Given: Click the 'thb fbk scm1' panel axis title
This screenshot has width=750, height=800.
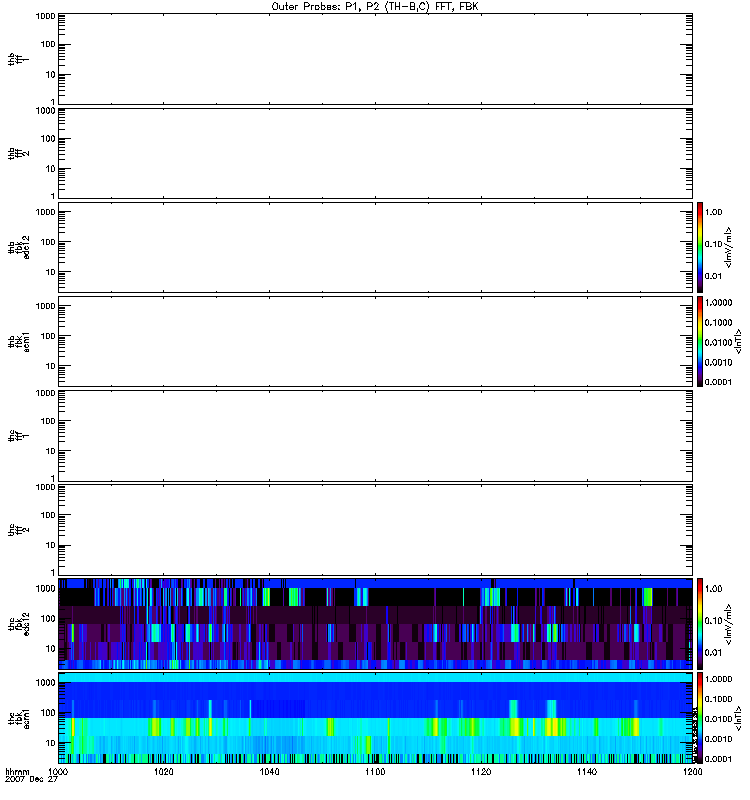Looking at the screenshot, I should (19, 342).
